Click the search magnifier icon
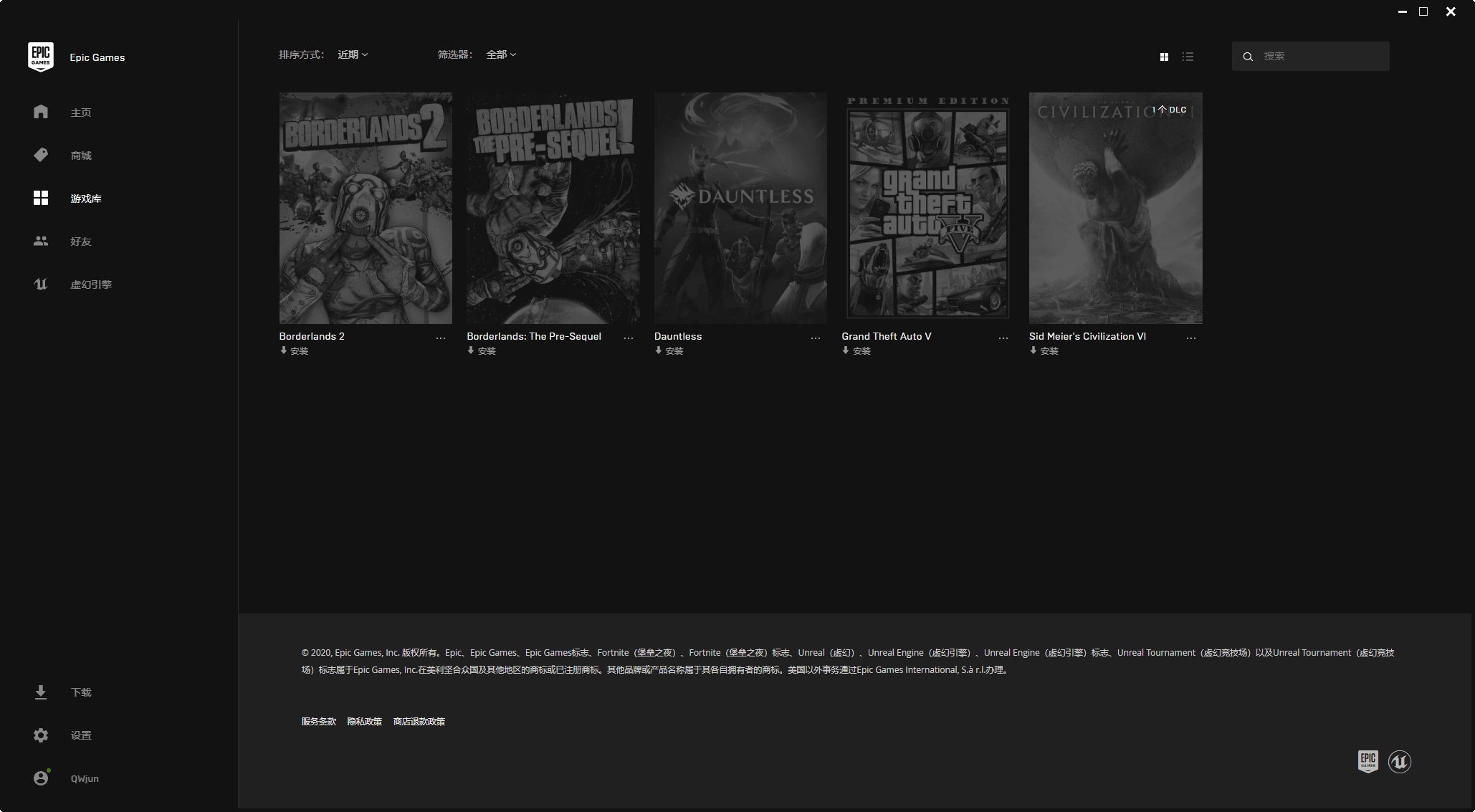This screenshot has height=812, width=1475. click(x=1248, y=56)
